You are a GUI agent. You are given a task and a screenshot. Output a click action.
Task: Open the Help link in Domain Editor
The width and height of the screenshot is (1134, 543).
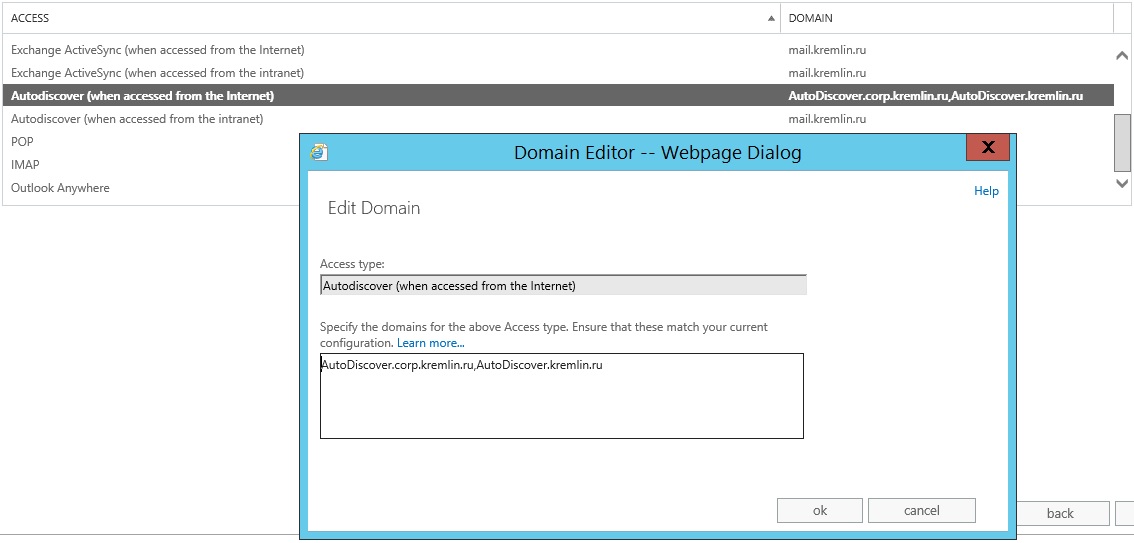point(986,191)
